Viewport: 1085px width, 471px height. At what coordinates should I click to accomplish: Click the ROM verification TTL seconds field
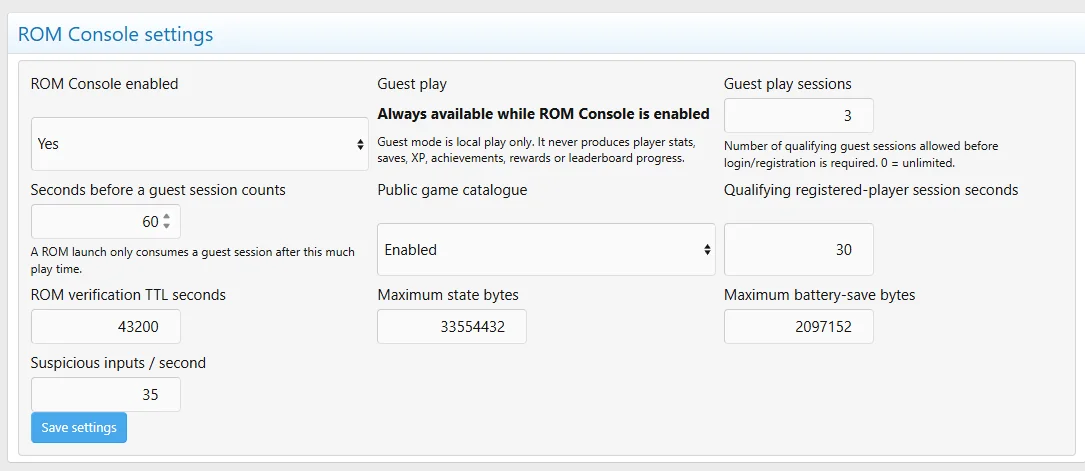(x=106, y=326)
